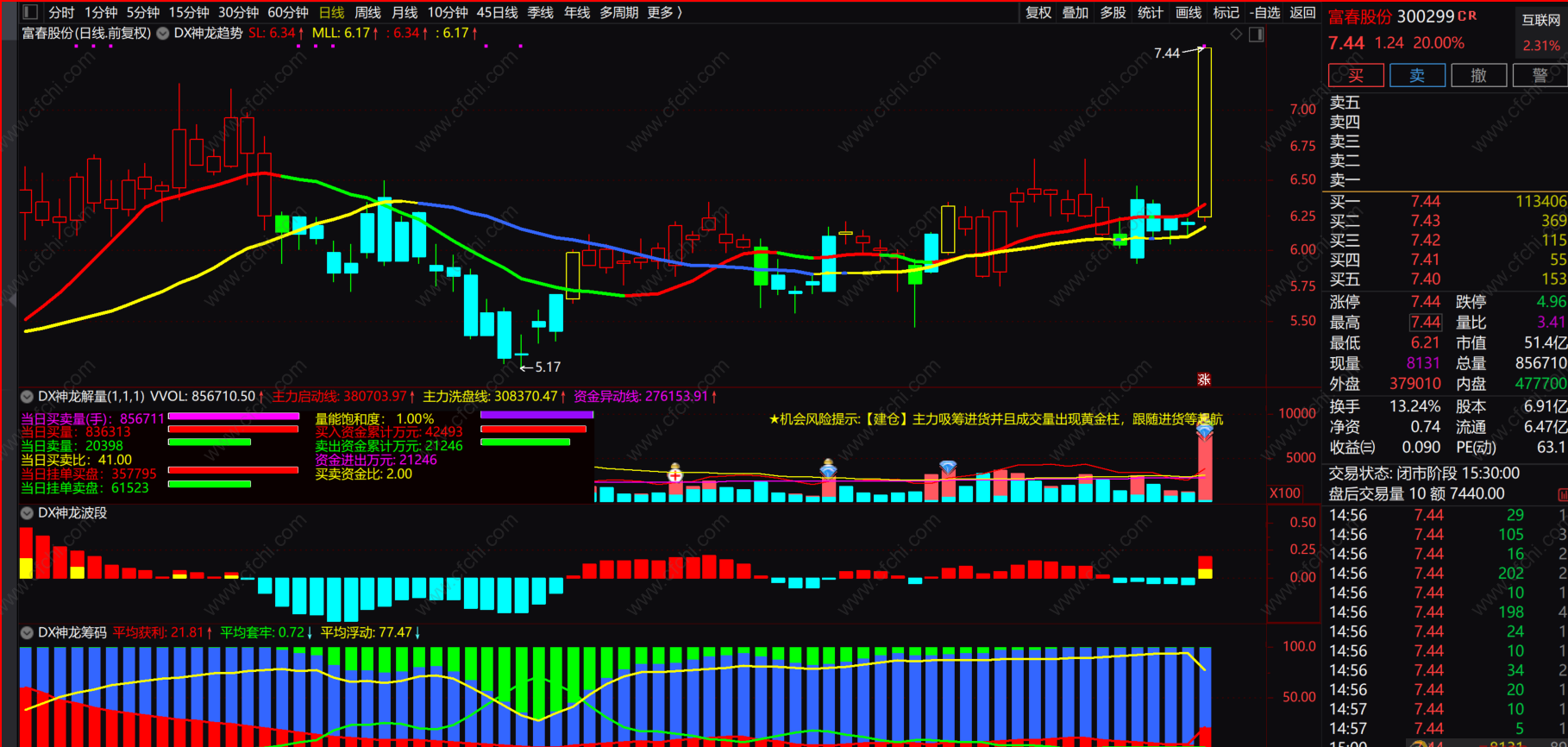This screenshot has width=1568, height=747.
Task: Click the collapse arrow on the left edge
Action: pyautogui.click(x=10, y=299)
